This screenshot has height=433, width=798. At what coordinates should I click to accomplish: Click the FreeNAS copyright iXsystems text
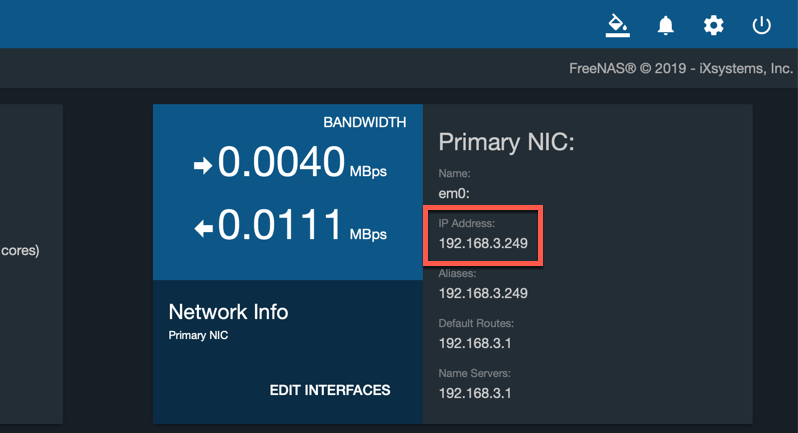tap(681, 69)
